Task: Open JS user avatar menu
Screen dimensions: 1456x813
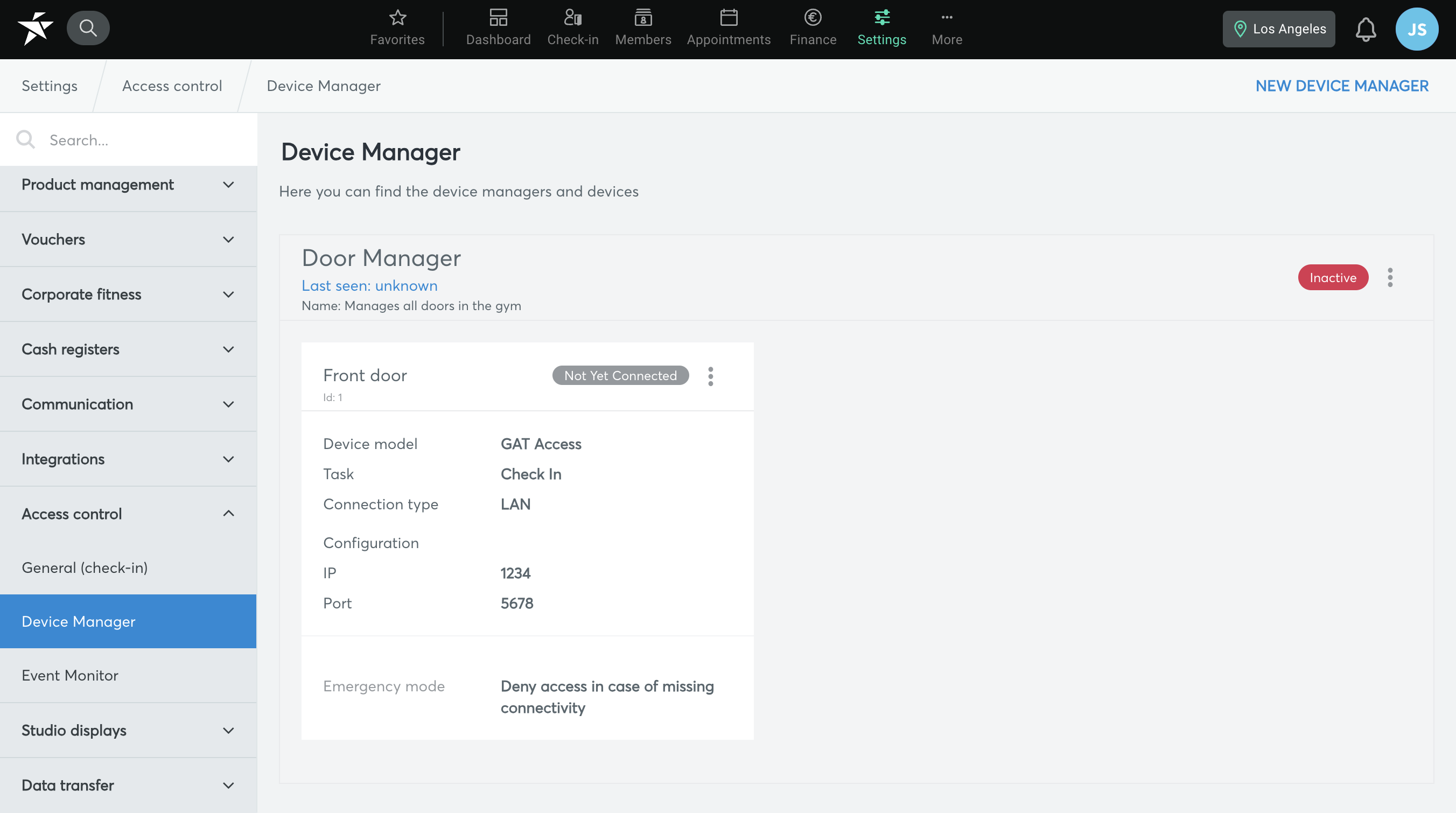Action: point(1417,30)
